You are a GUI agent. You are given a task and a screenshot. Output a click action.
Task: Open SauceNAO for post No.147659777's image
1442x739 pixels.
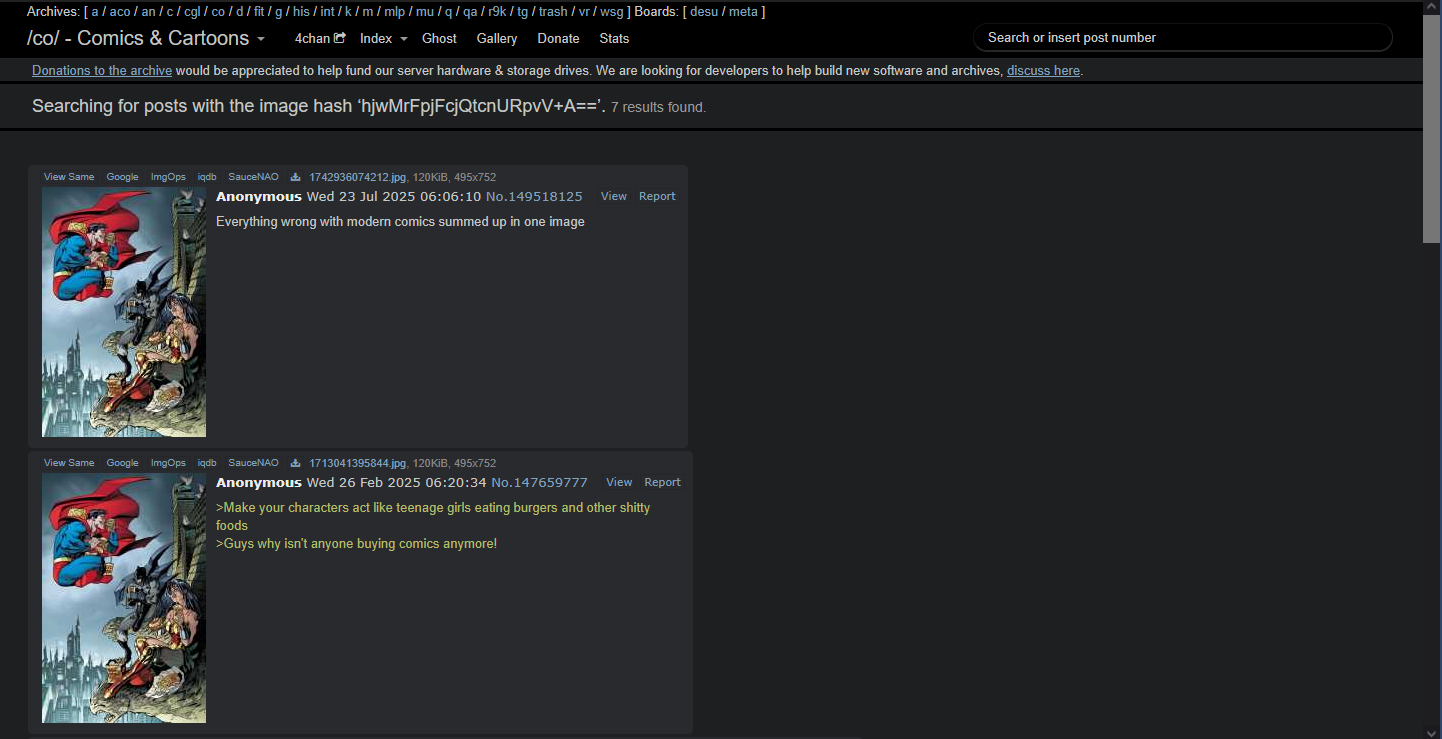(254, 463)
